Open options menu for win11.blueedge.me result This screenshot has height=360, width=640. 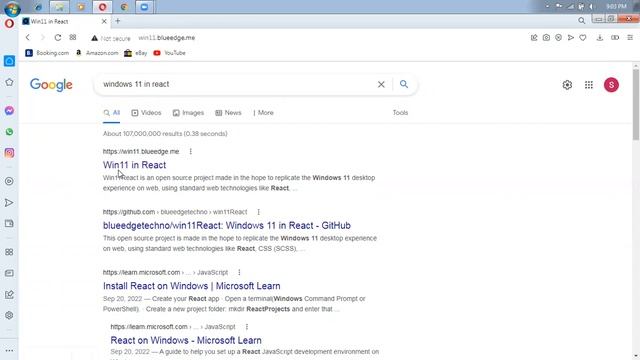point(191,151)
